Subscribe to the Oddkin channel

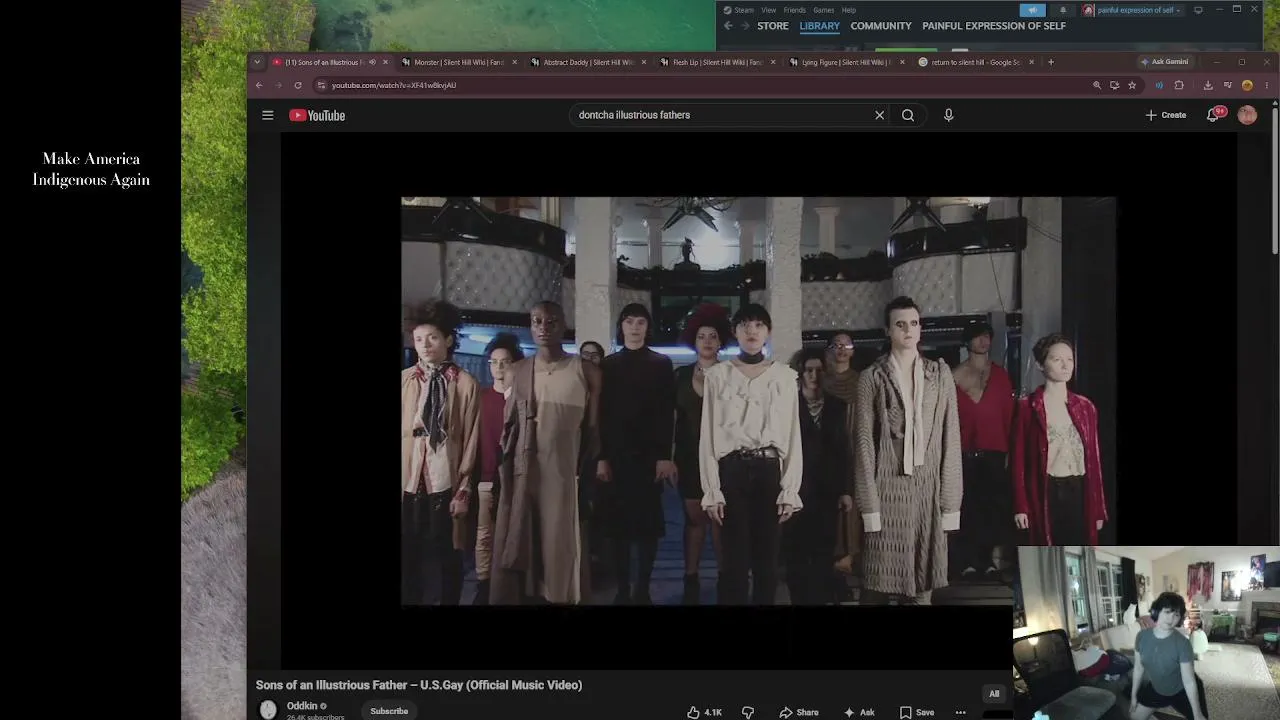pyautogui.click(x=389, y=711)
